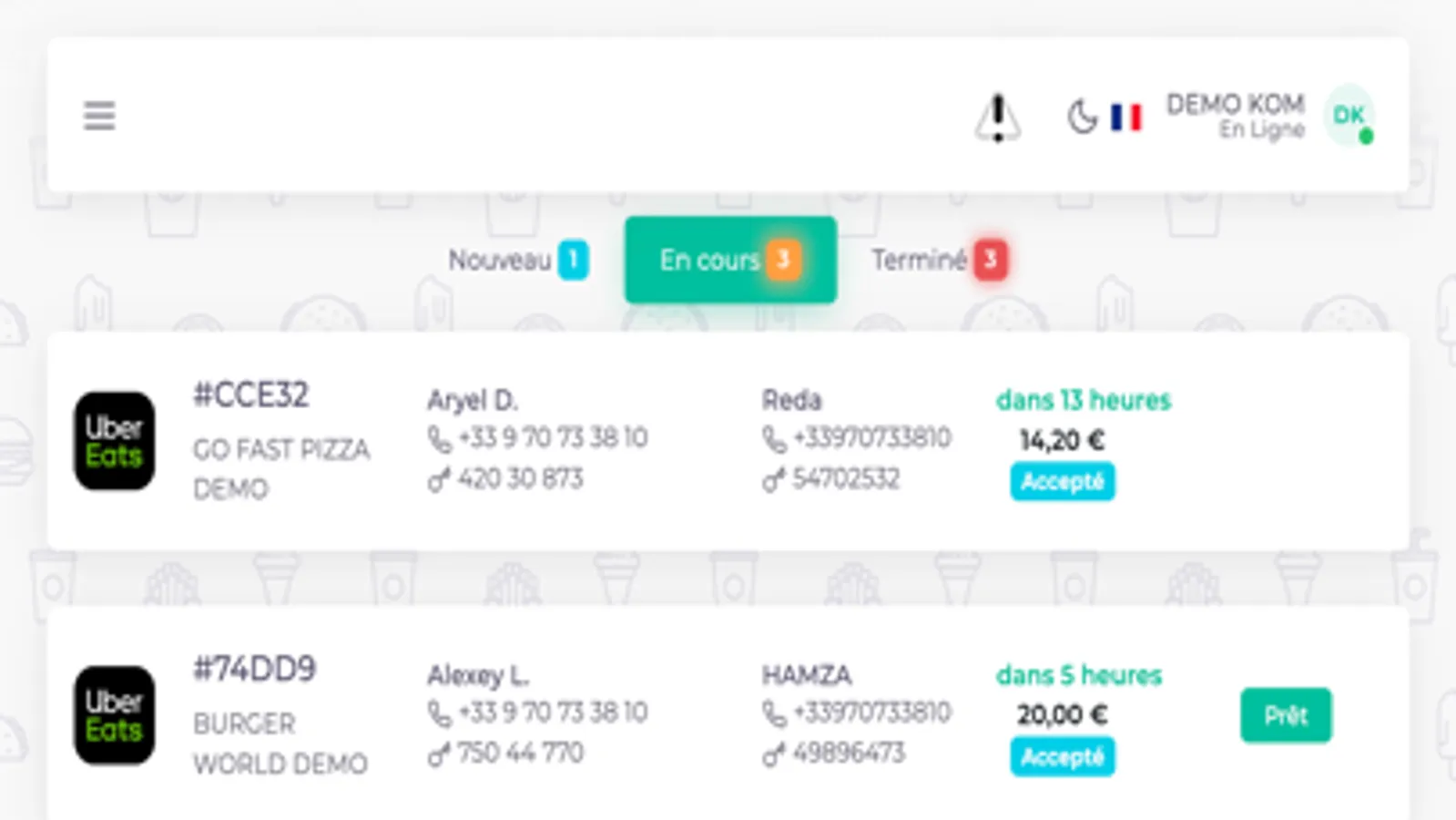Click the Uber Eats logo on order #CCE32
1456x820 pixels.
tap(113, 440)
